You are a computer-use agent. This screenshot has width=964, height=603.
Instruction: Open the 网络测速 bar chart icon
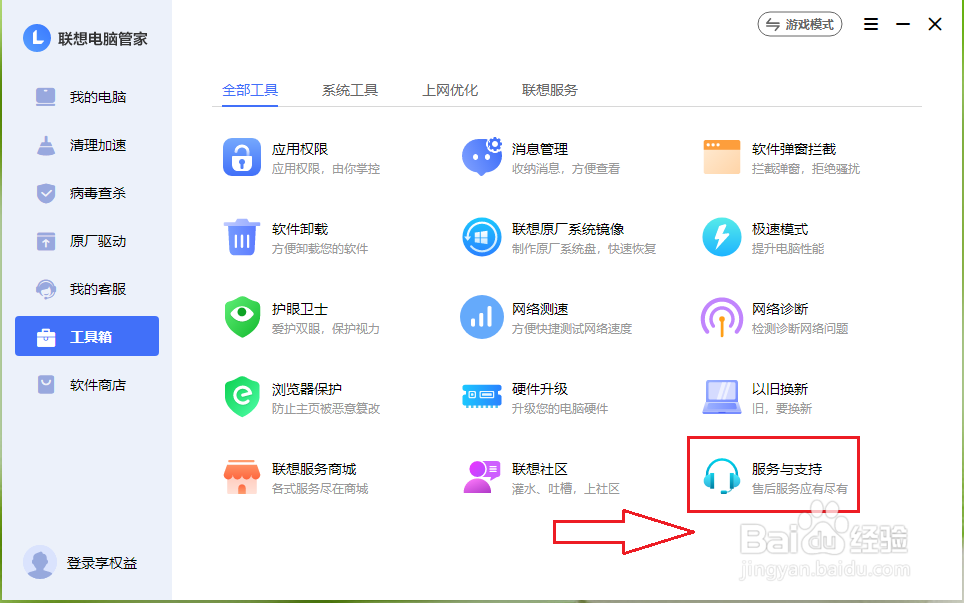[482, 317]
